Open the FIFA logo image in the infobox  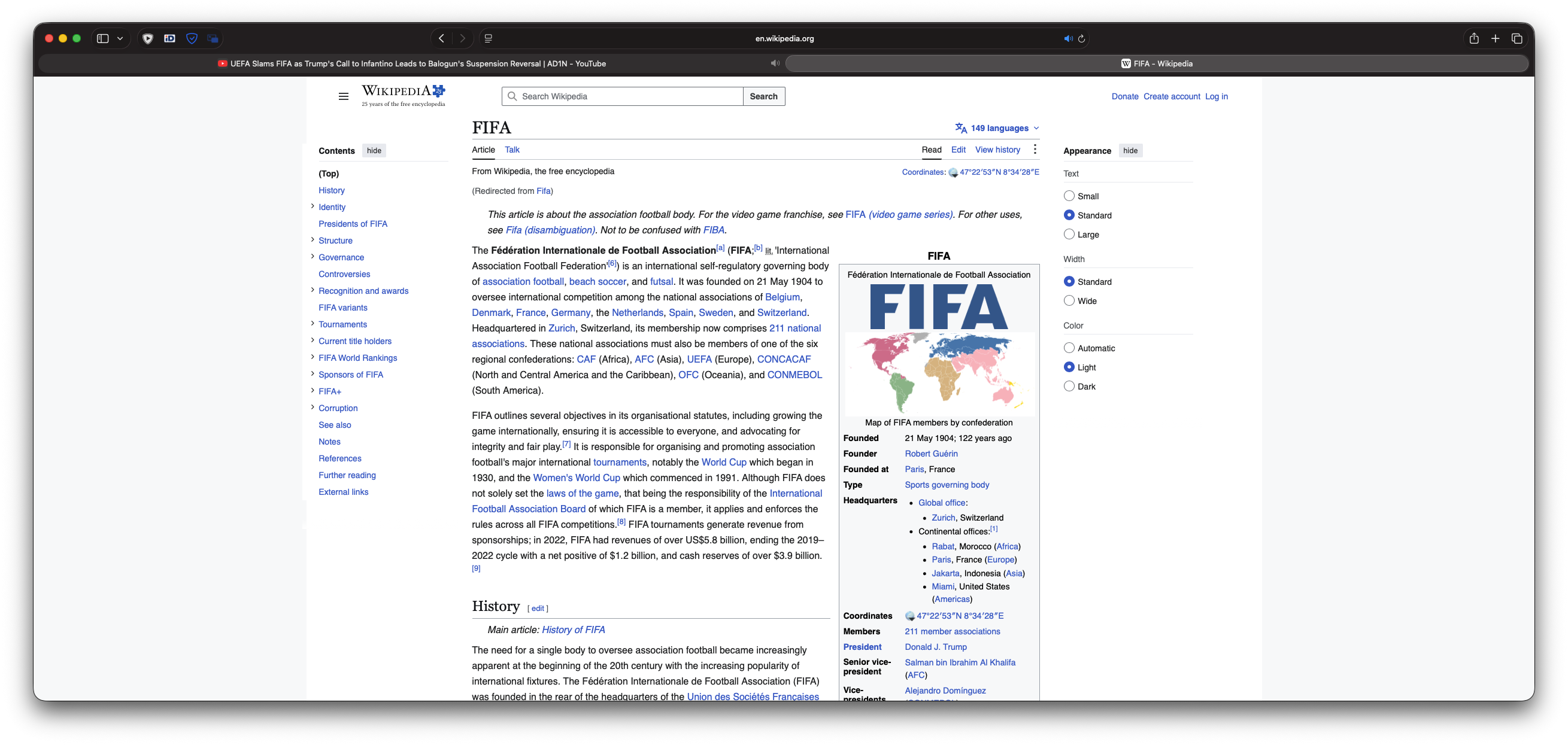[x=939, y=306]
